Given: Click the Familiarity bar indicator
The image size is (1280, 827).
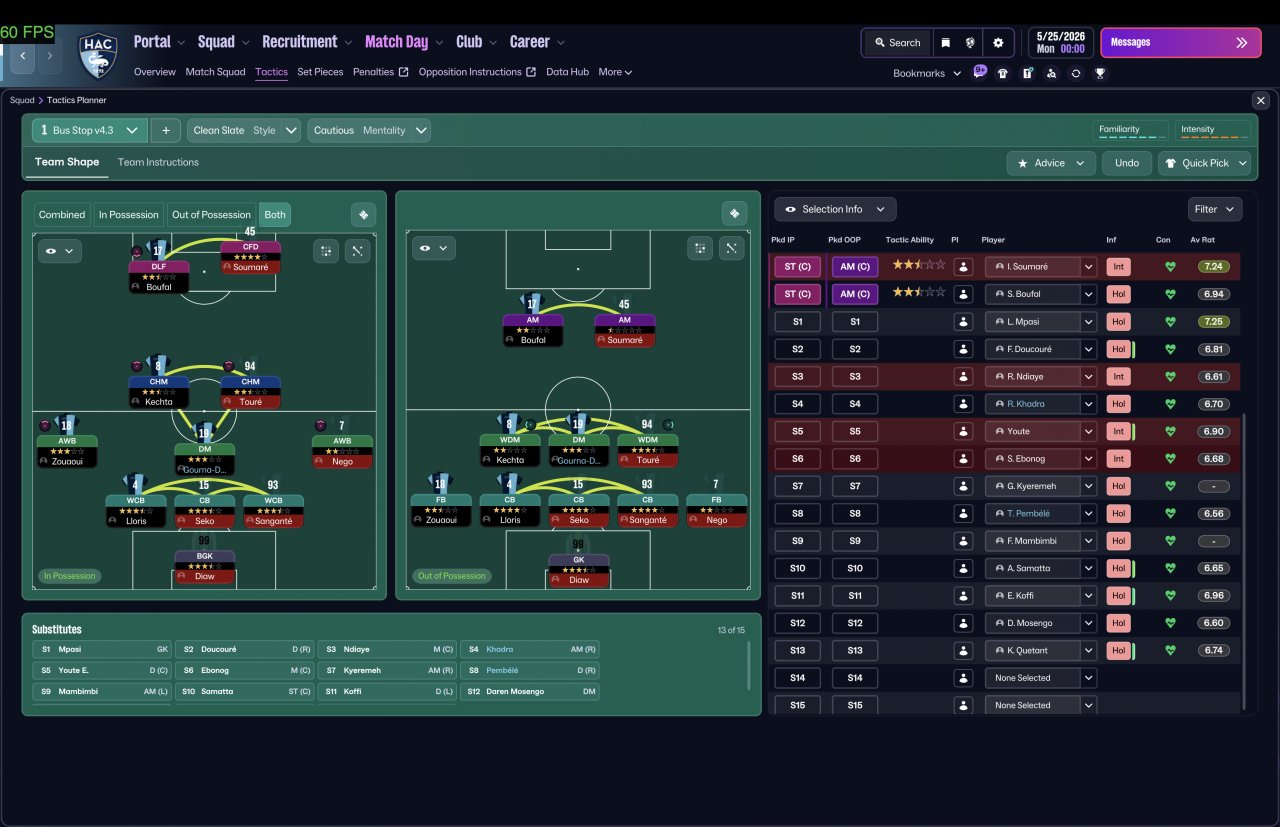Looking at the screenshot, I should tap(1130, 131).
